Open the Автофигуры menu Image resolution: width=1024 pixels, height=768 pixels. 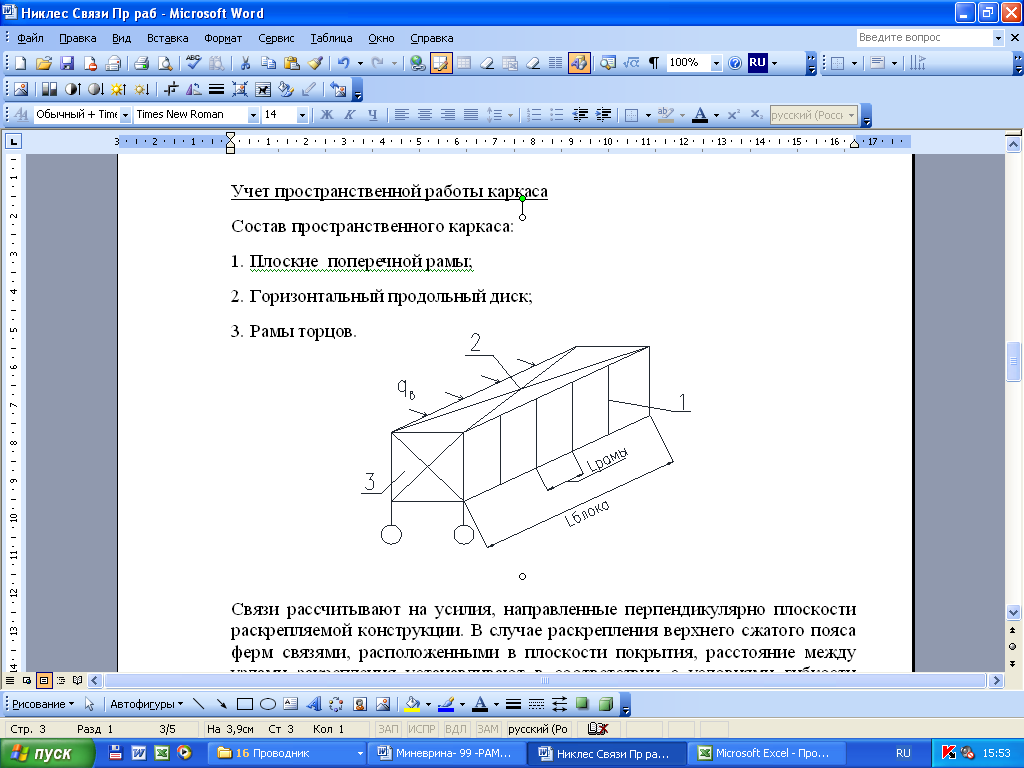pyautogui.click(x=146, y=704)
